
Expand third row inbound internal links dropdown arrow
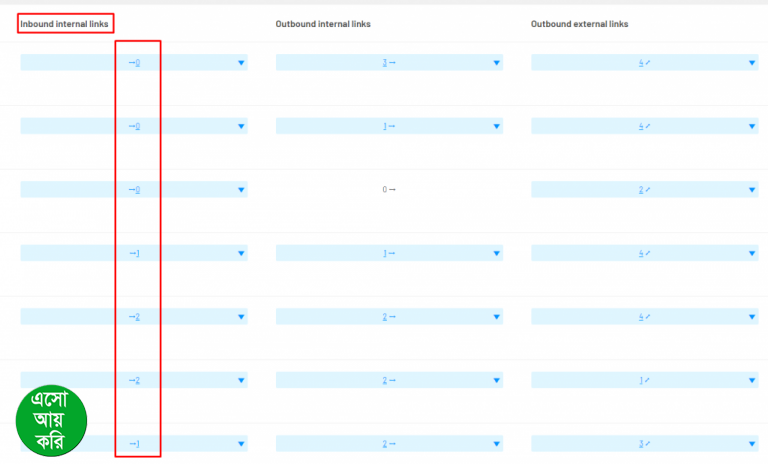coord(241,190)
